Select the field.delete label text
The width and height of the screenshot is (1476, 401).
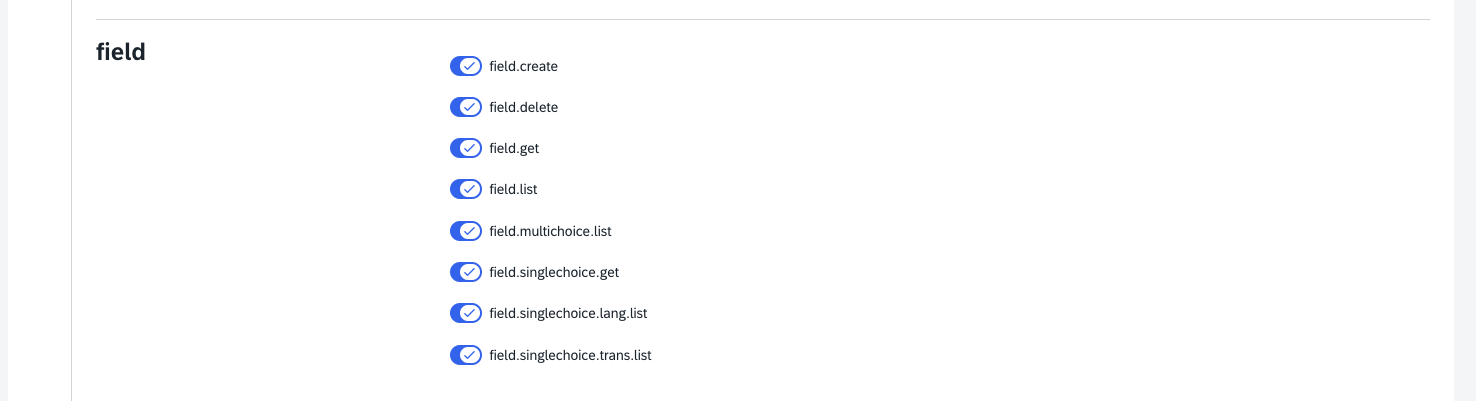pyautogui.click(x=523, y=108)
